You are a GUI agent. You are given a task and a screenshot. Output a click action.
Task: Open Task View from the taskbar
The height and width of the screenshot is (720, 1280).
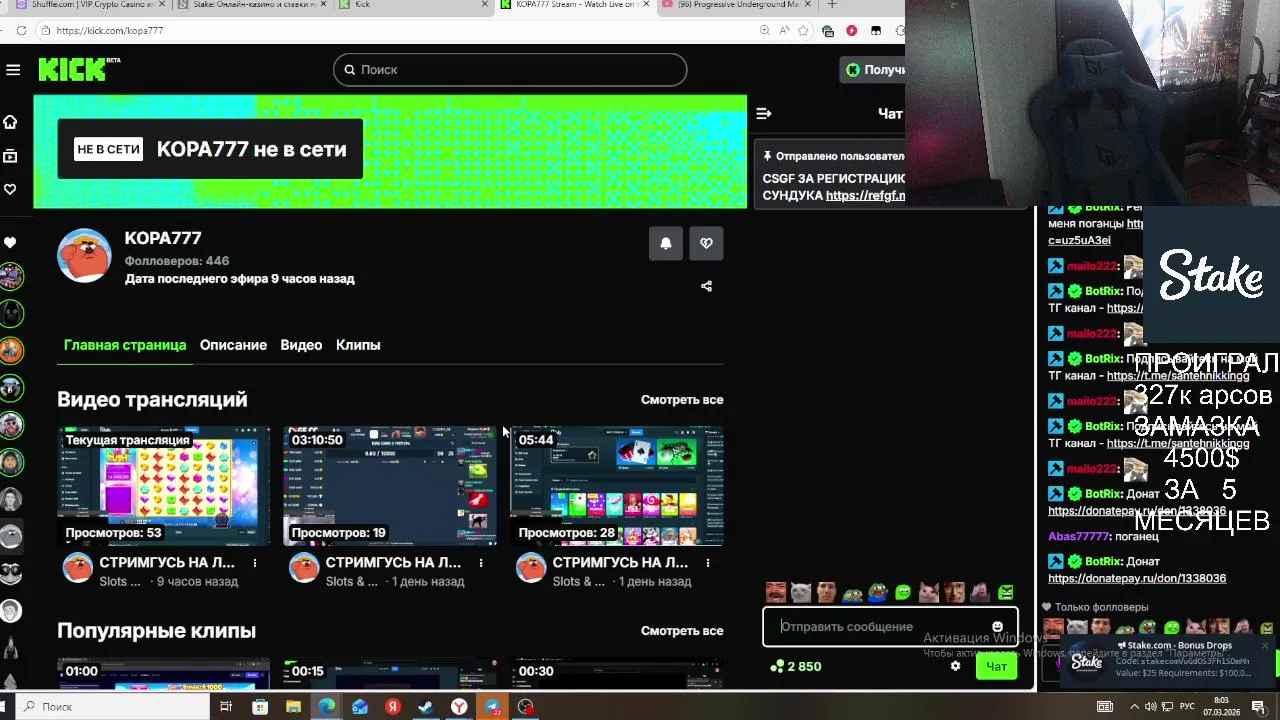tap(226, 707)
